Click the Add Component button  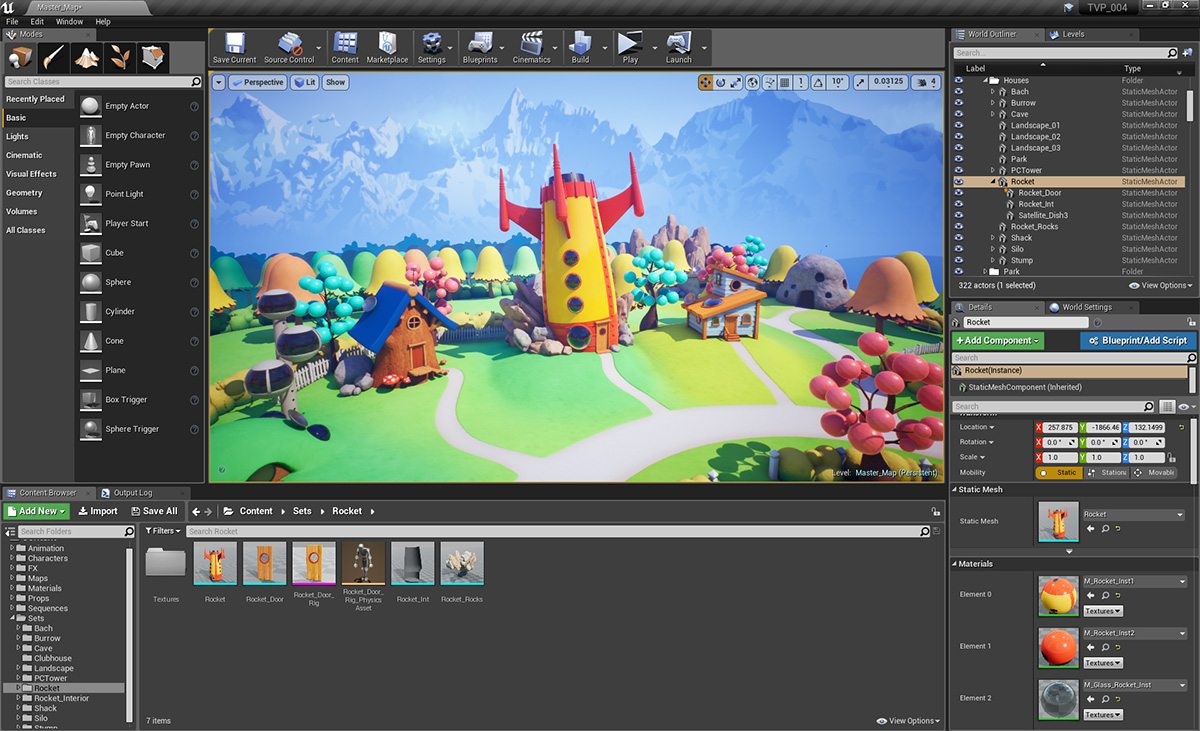tap(998, 341)
